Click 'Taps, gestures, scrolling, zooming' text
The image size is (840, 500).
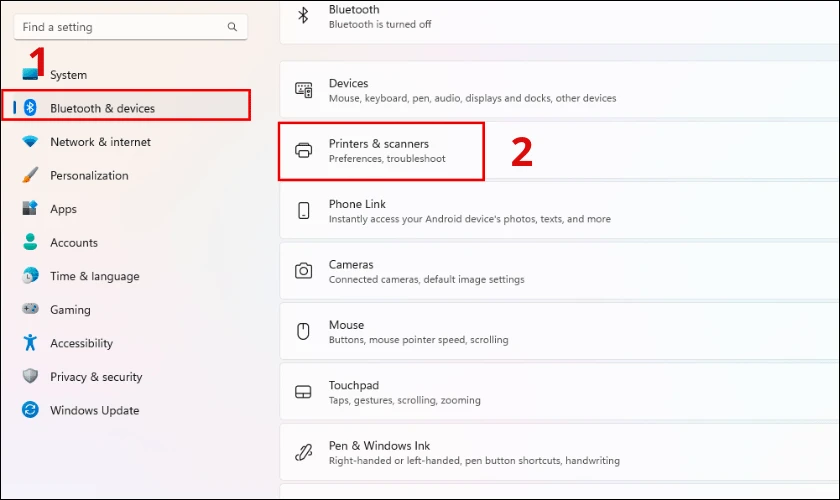tap(404, 400)
